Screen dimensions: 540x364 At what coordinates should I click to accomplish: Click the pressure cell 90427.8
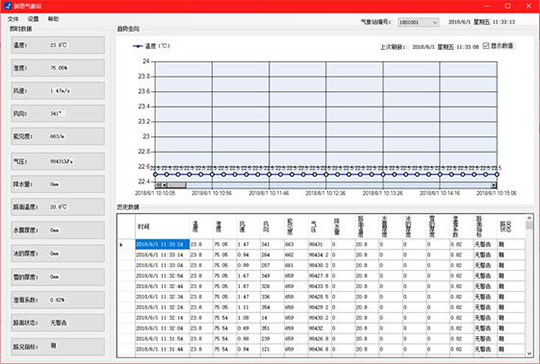coord(320,276)
